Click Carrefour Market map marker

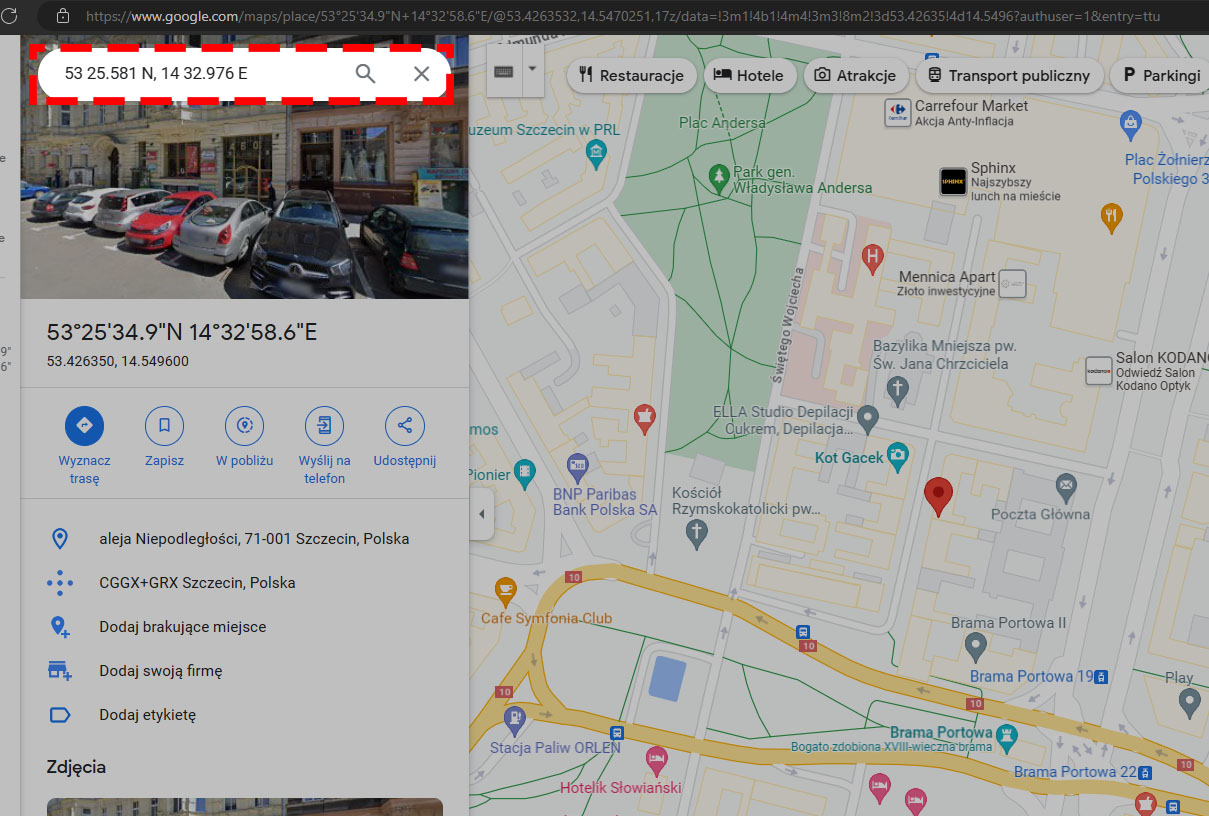point(896,112)
